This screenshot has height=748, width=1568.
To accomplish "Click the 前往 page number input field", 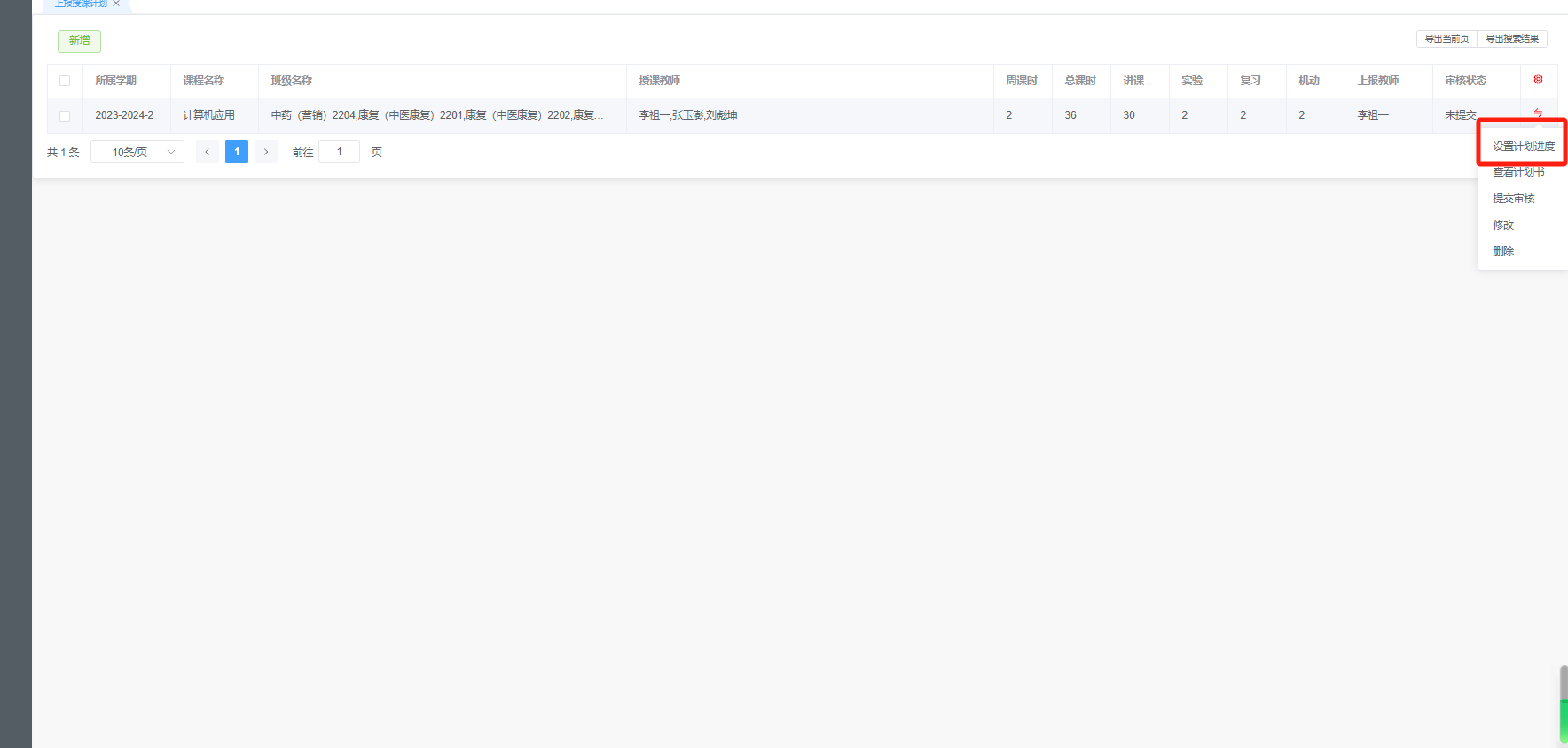I will 339,152.
